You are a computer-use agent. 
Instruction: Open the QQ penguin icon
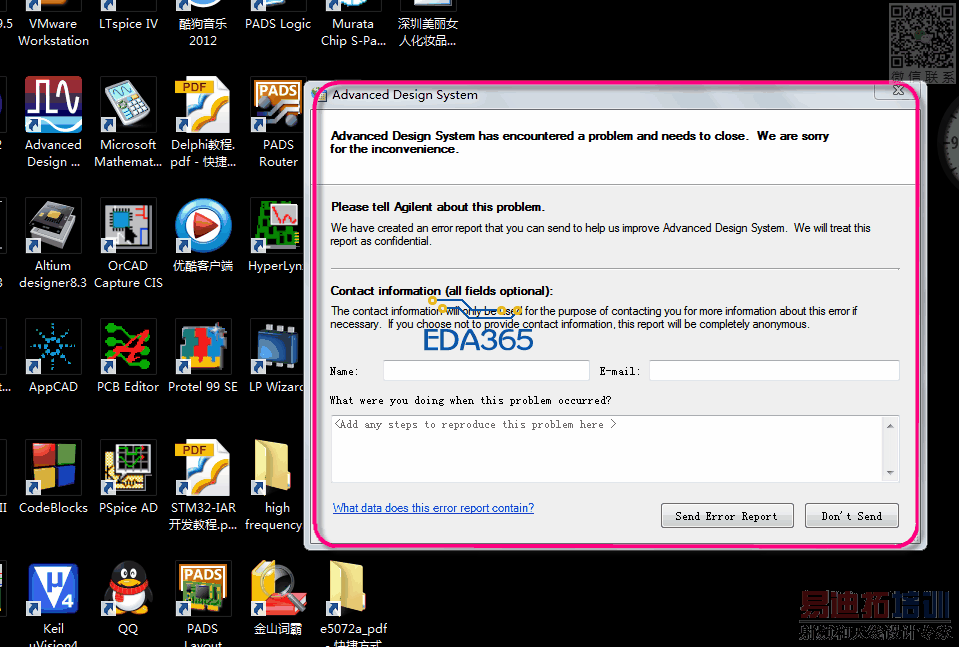[128, 598]
